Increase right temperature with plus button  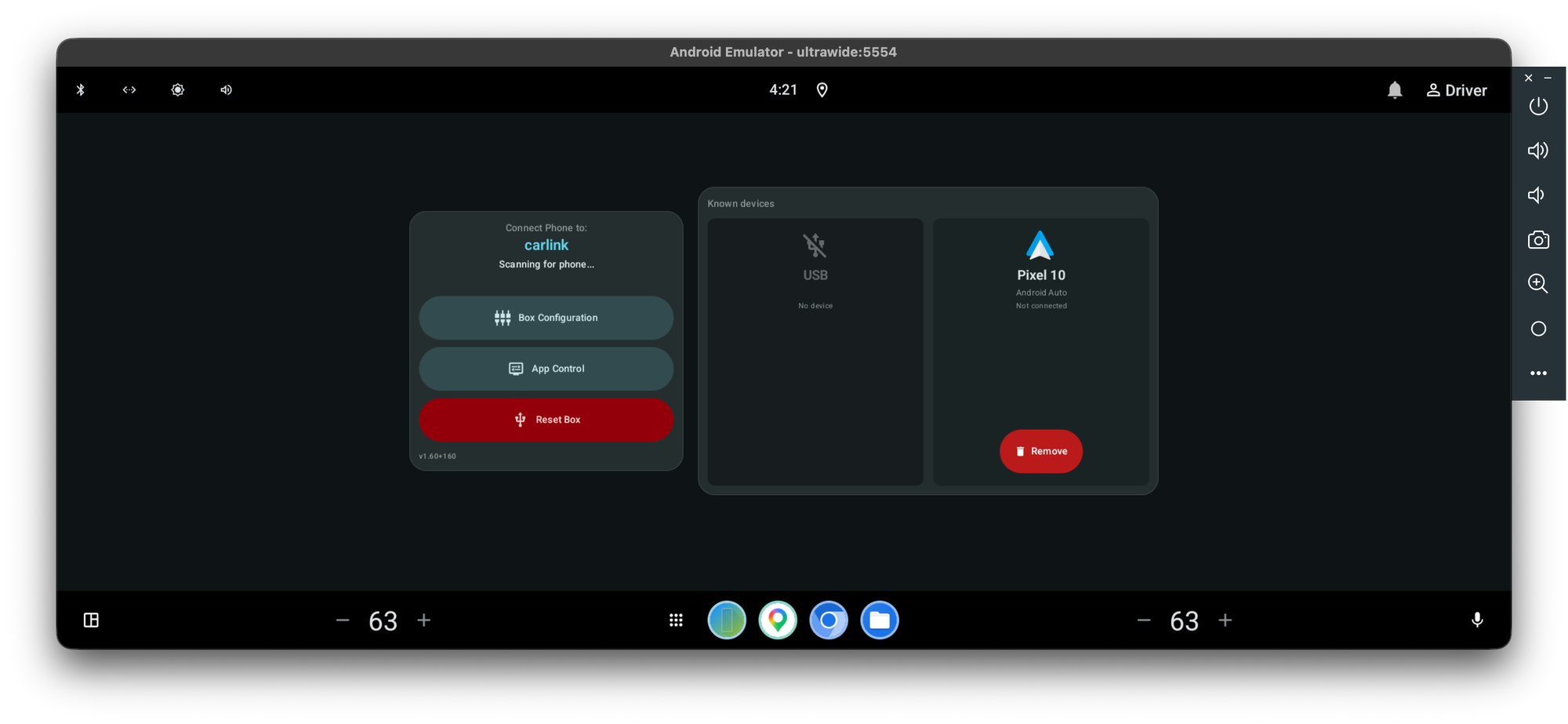1225,620
